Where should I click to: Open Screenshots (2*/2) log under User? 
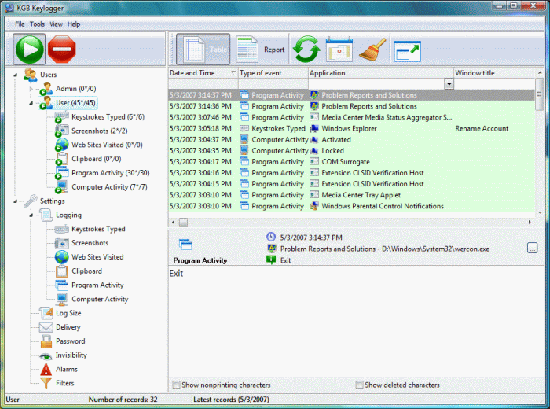click(99, 131)
